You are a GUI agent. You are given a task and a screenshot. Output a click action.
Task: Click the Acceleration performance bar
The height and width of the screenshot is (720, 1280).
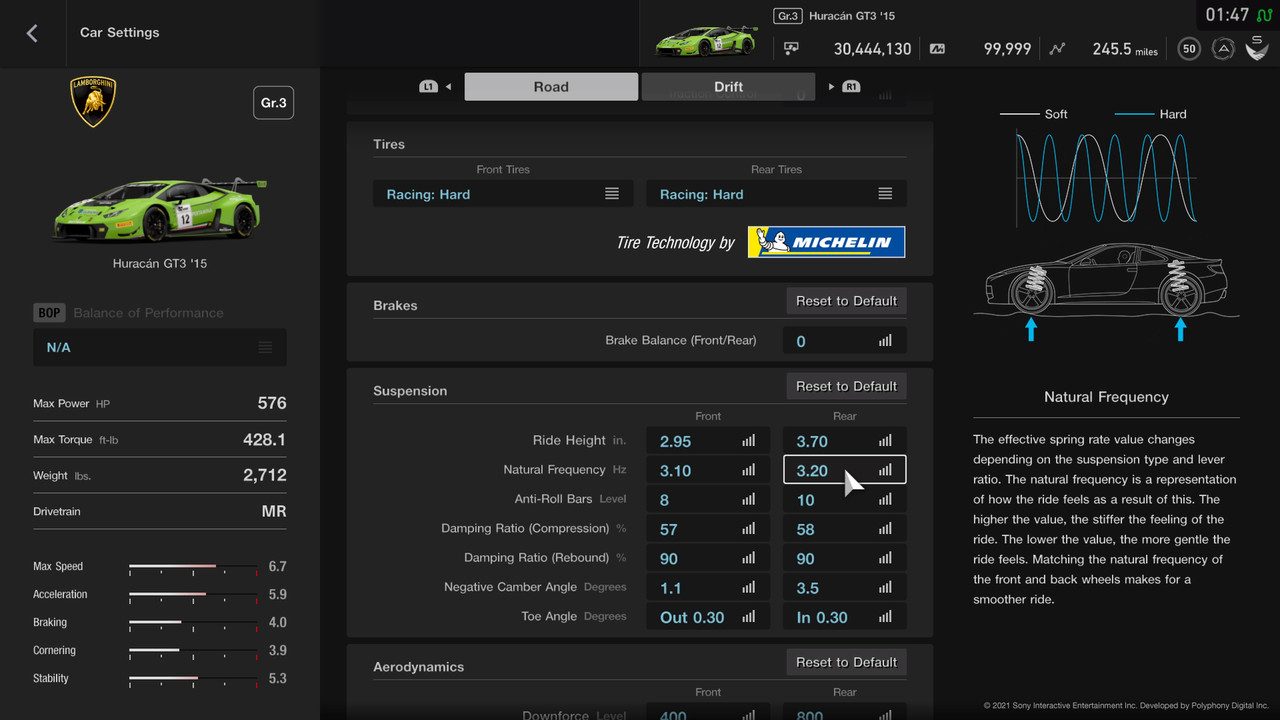[x=193, y=595]
